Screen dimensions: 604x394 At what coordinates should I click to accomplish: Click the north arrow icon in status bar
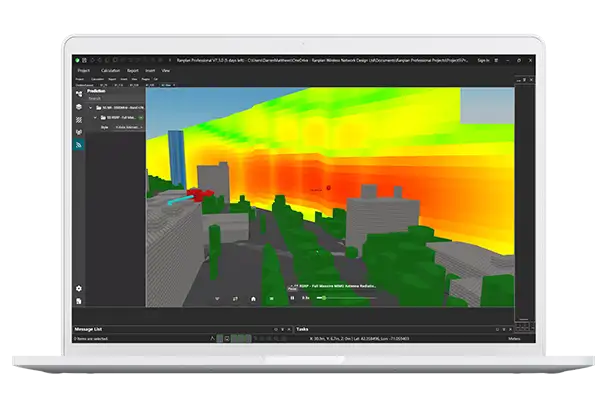coord(212,339)
